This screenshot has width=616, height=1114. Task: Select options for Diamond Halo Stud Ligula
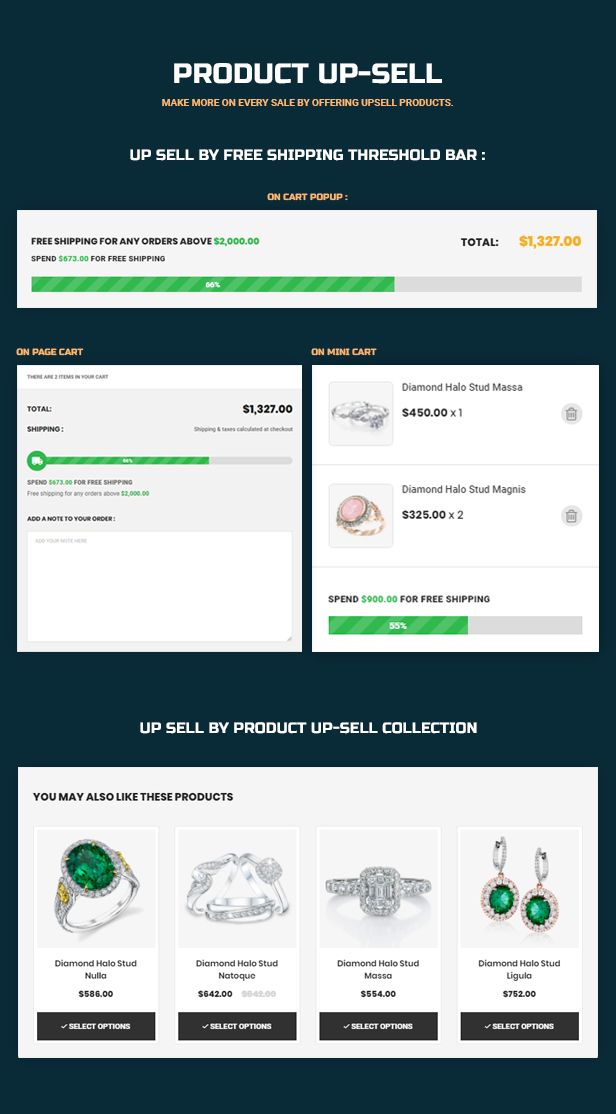pyautogui.click(x=519, y=1026)
